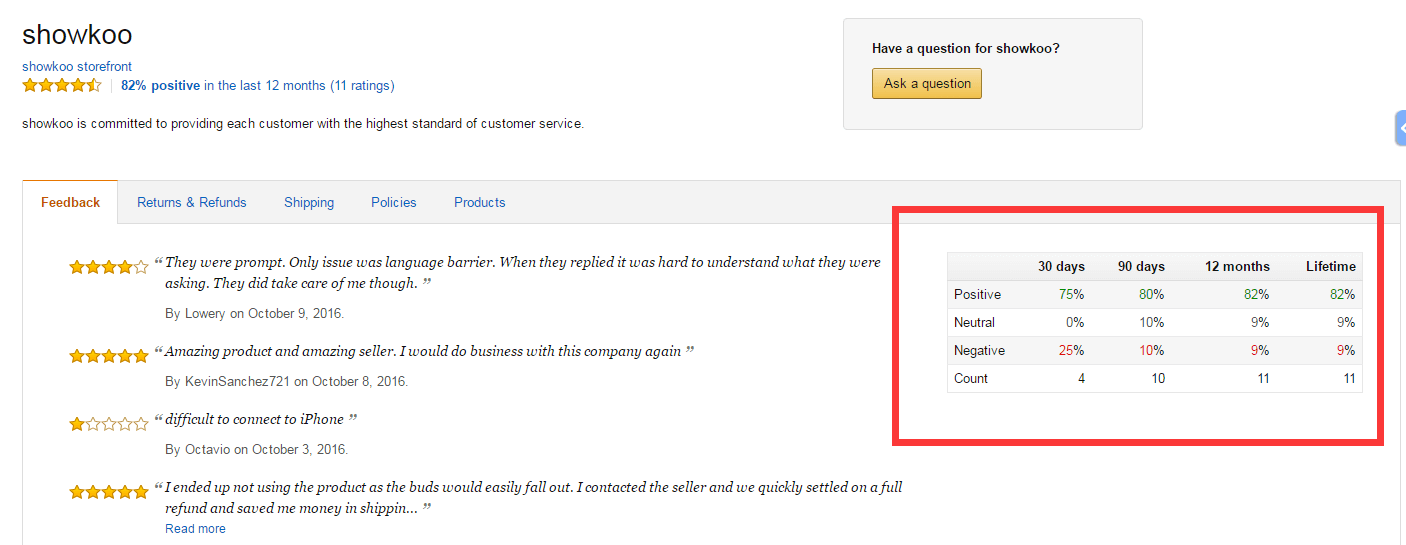The image size is (1406, 545).
Task: Open the Products tab
Action: pos(479,202)
